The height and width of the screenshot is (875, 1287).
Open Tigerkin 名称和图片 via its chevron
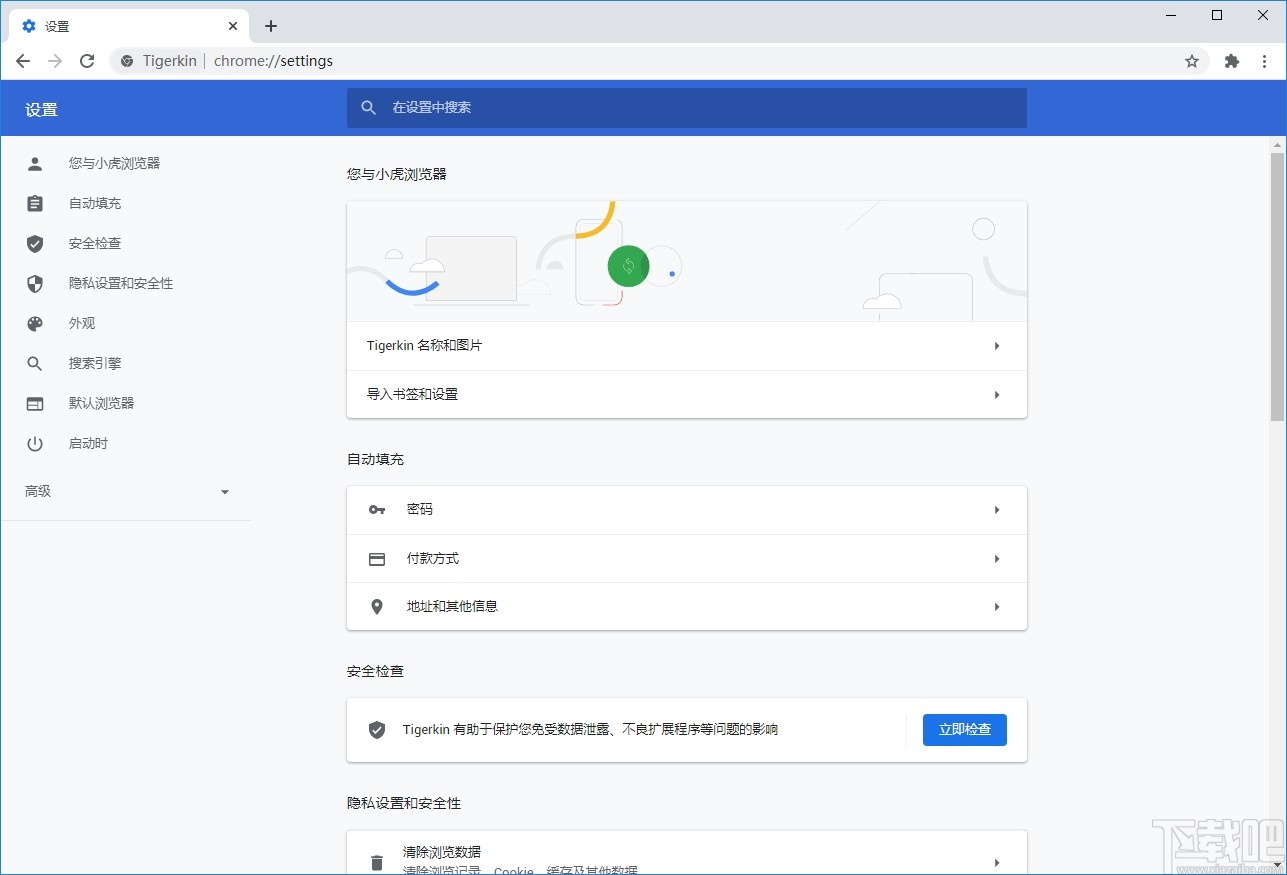[996, 345]
